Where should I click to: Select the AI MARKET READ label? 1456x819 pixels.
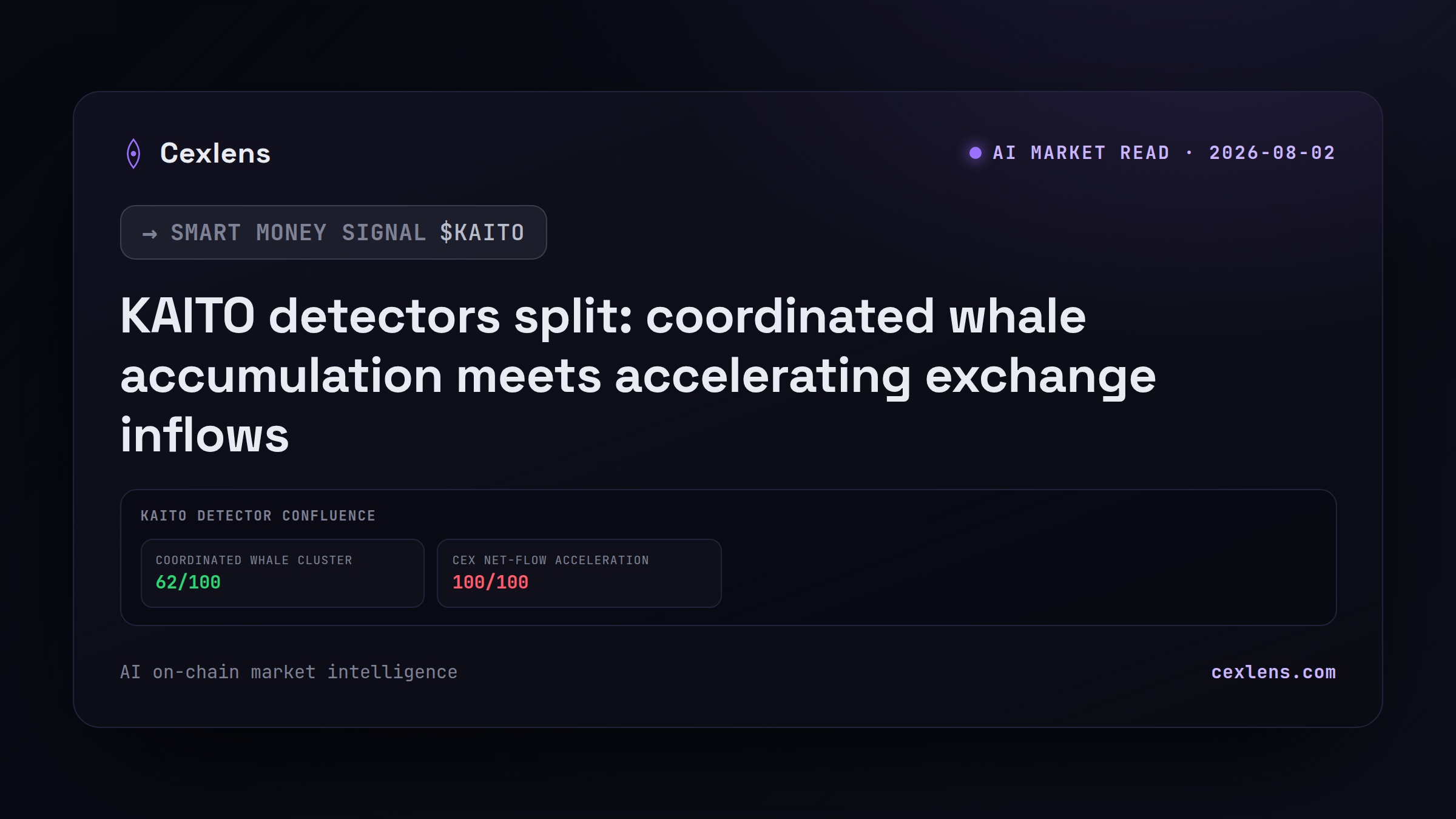pyautogui.click(x=1081, y=153)
